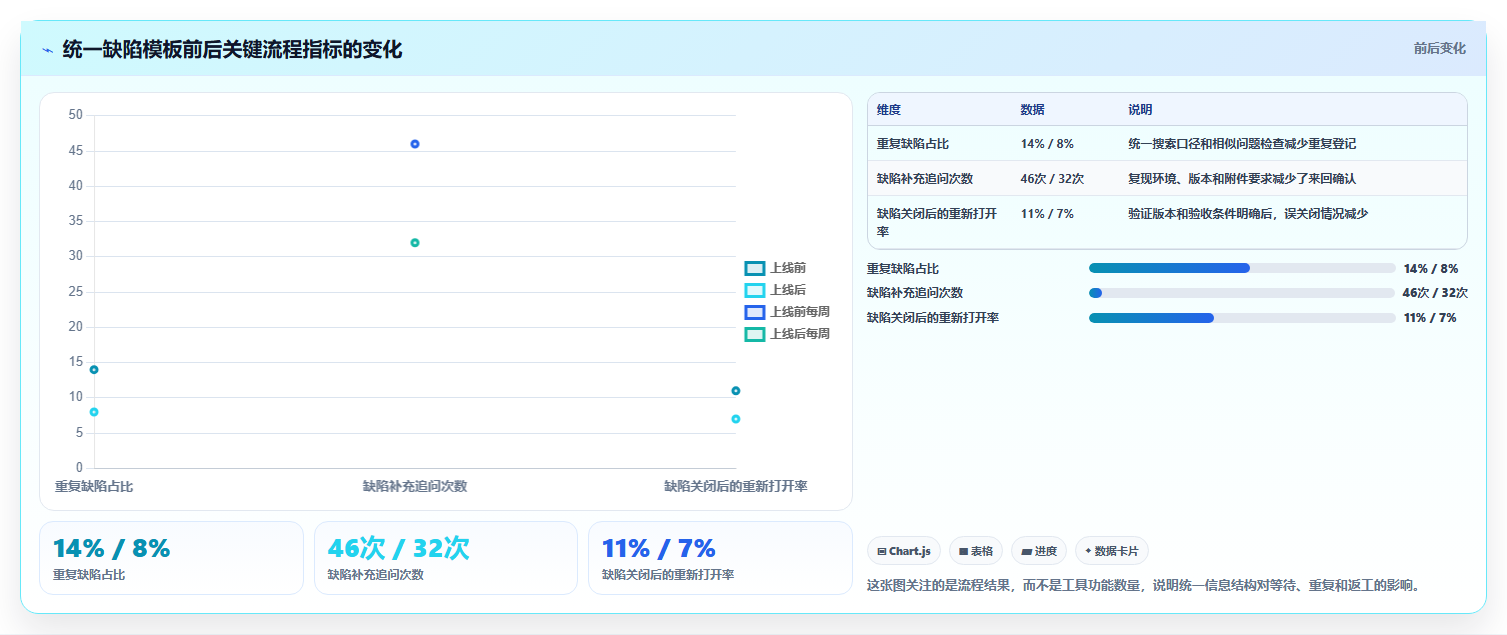Click x-axis label 缺陷补充追问次数

point(415,487)
